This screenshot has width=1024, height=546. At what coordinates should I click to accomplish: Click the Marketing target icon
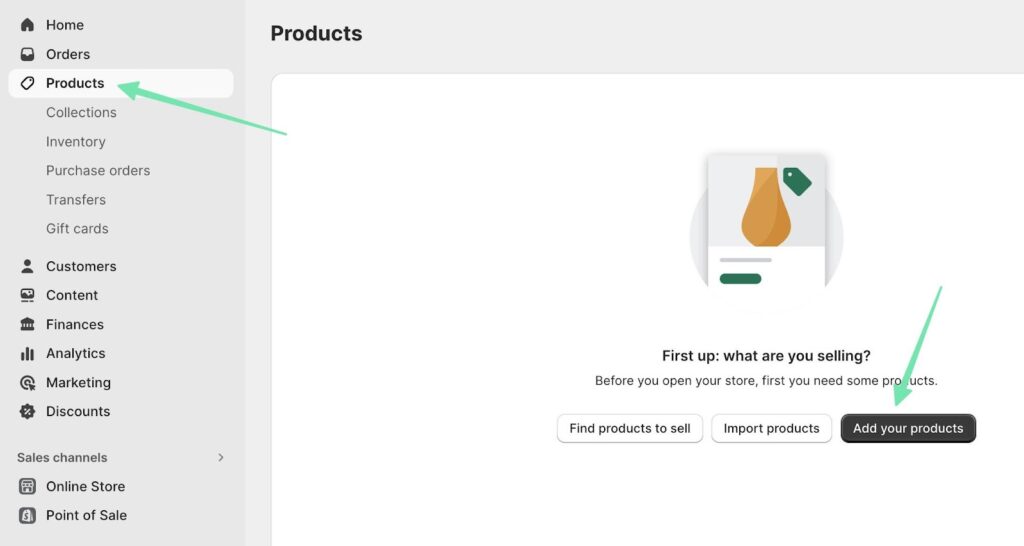coord(27,382)
